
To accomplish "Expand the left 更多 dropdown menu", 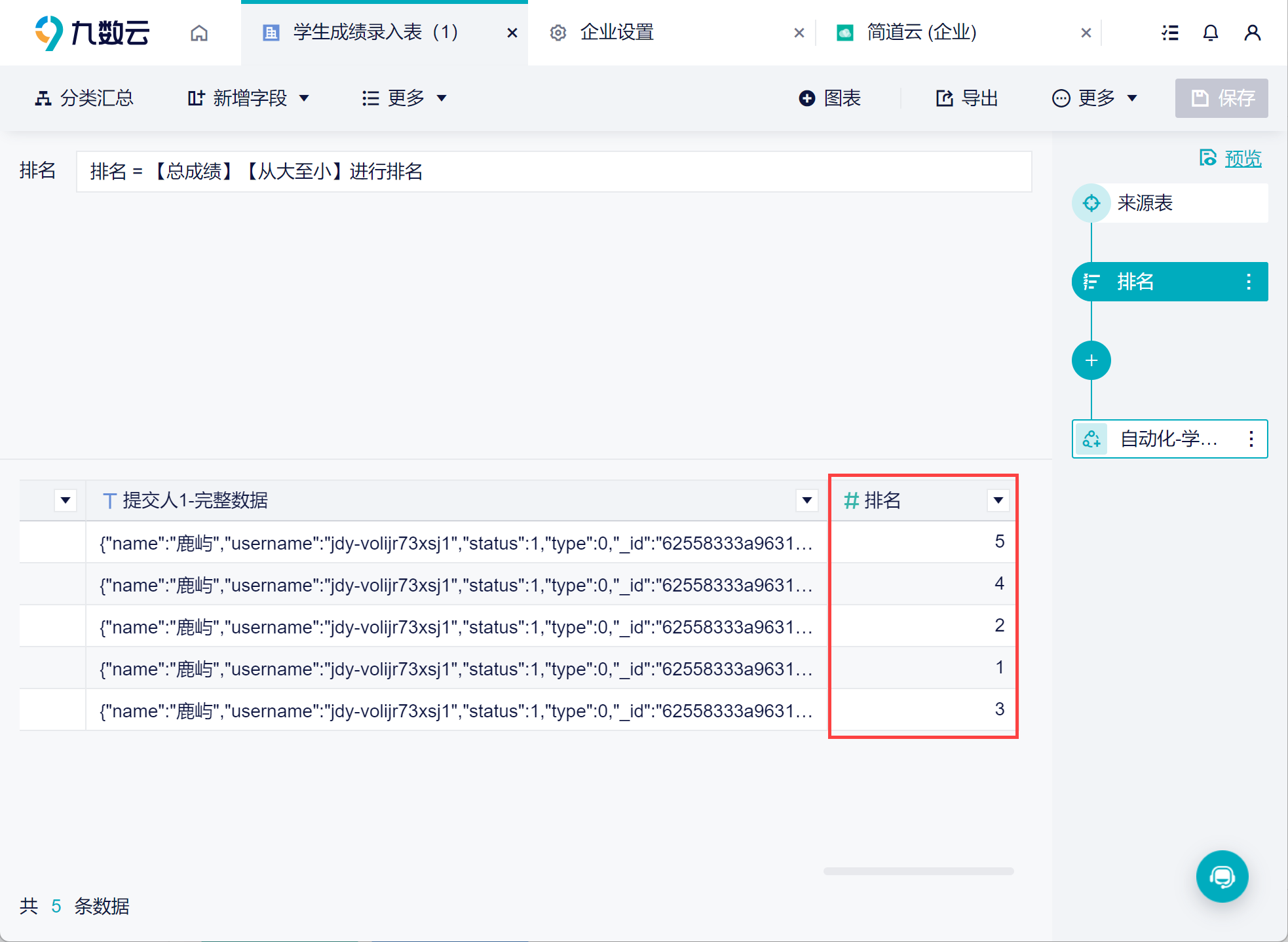I will (404, 98).
